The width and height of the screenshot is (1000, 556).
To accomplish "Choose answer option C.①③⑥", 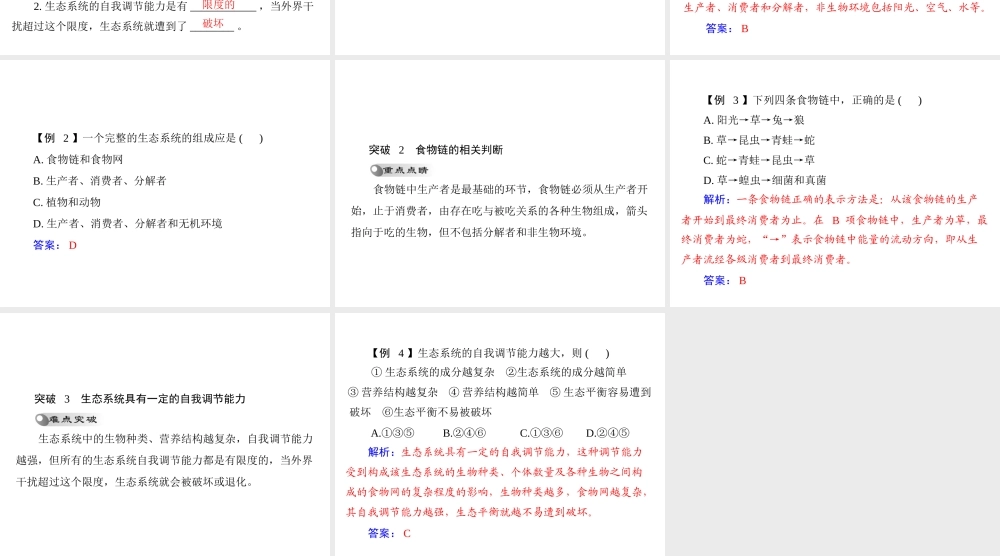I will 541,433.
